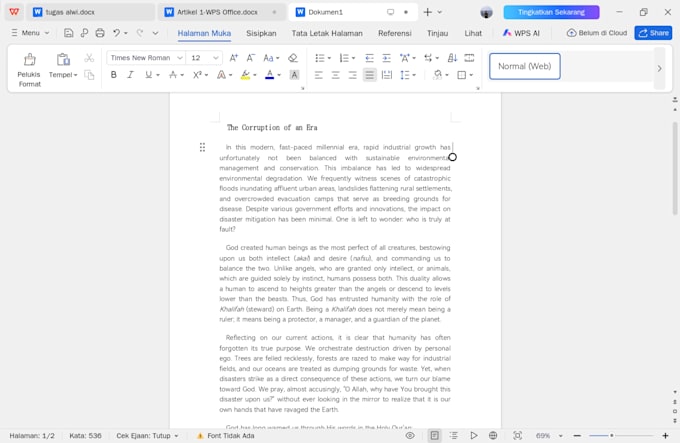Image resolution: width=680 pixels, height=443 pixels.
Task: Decrease paragraph indent
Action: (369, 58)
